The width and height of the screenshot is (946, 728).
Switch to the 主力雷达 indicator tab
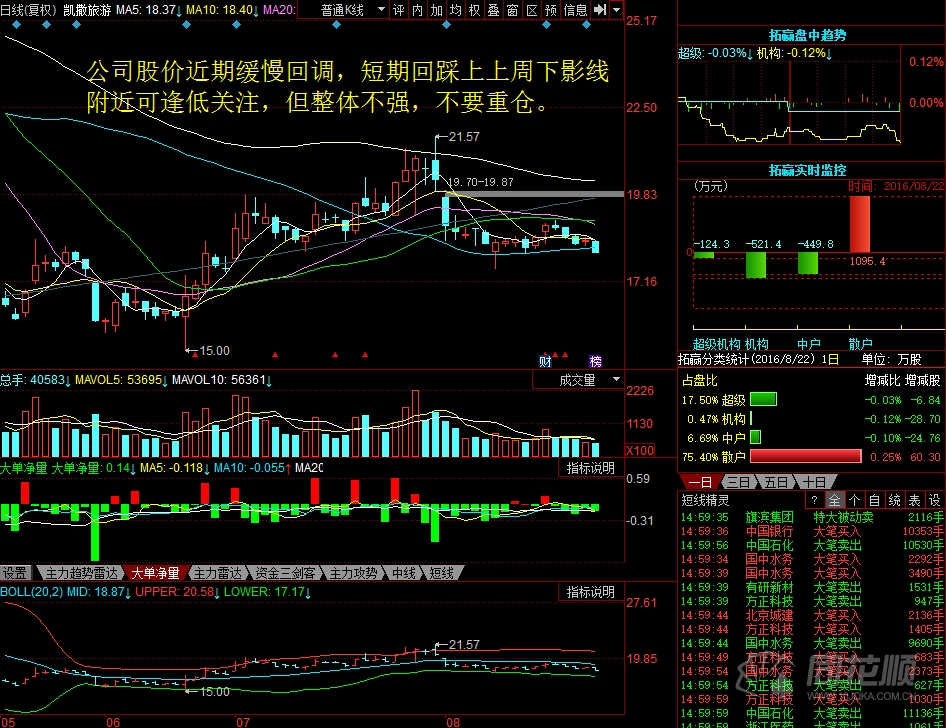point(217,573)
